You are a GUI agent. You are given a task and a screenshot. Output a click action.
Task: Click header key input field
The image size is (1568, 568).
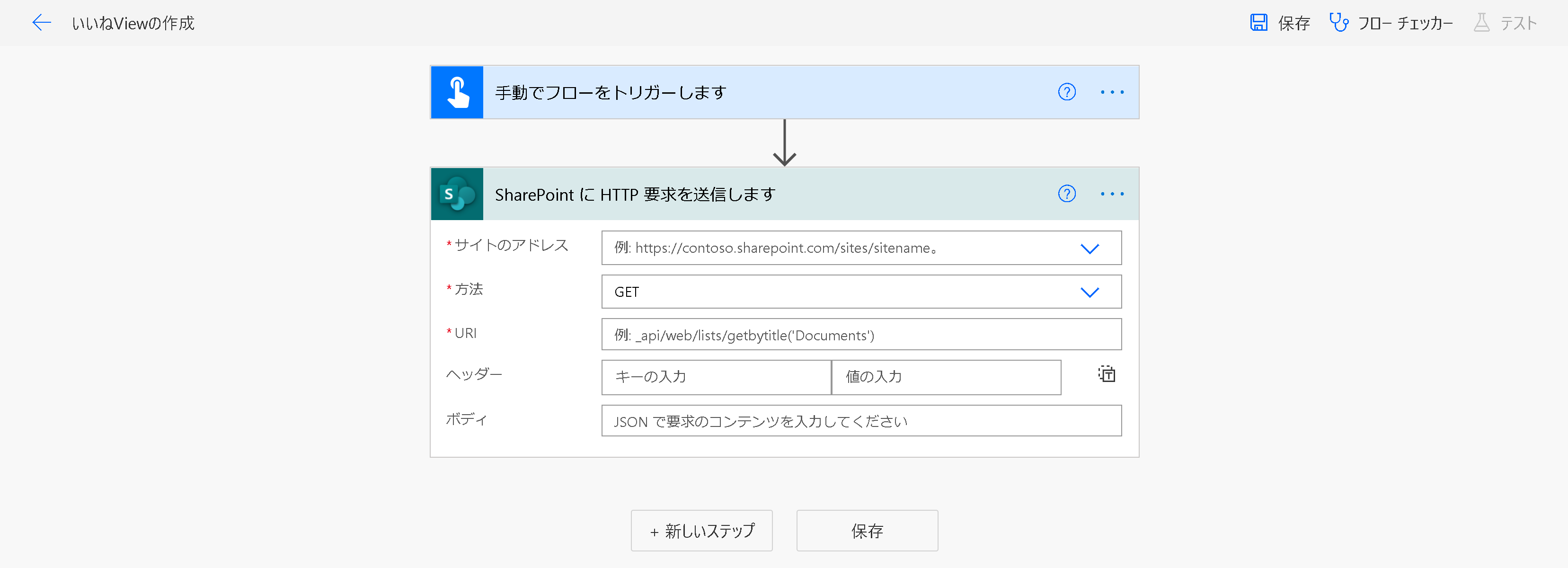coord(716,377)
